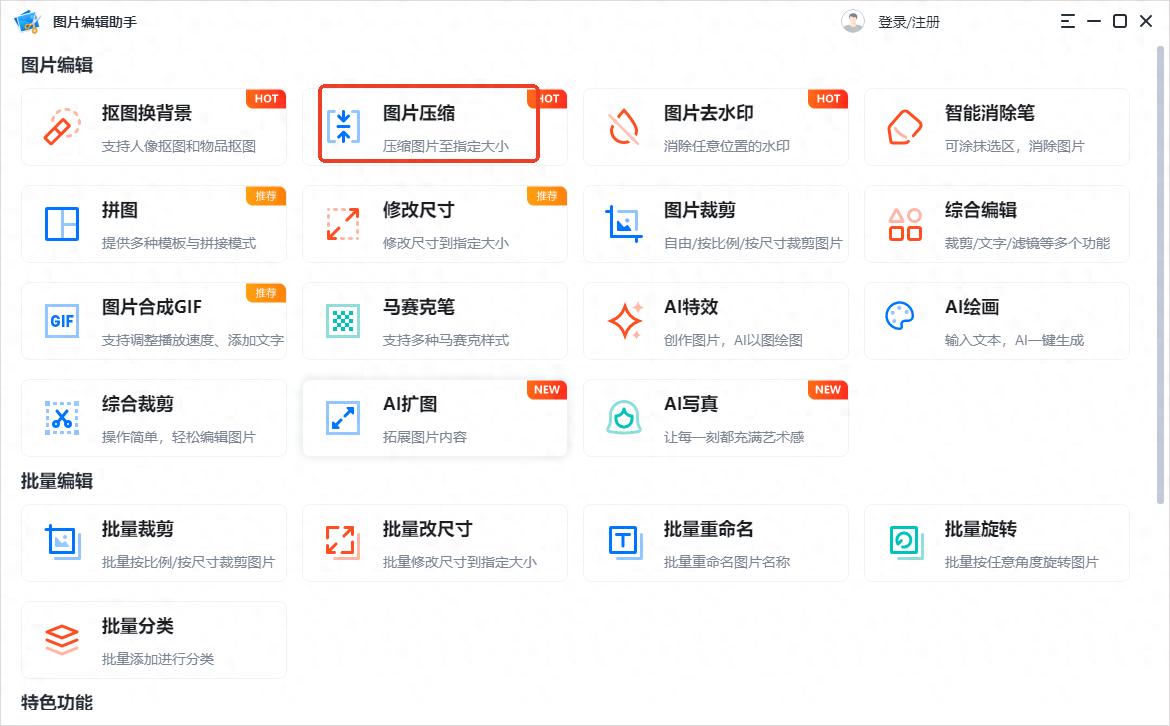Click the 特色功能 section heading
Viewport: 1170px width, 726px height.
[x=57, y=703]
